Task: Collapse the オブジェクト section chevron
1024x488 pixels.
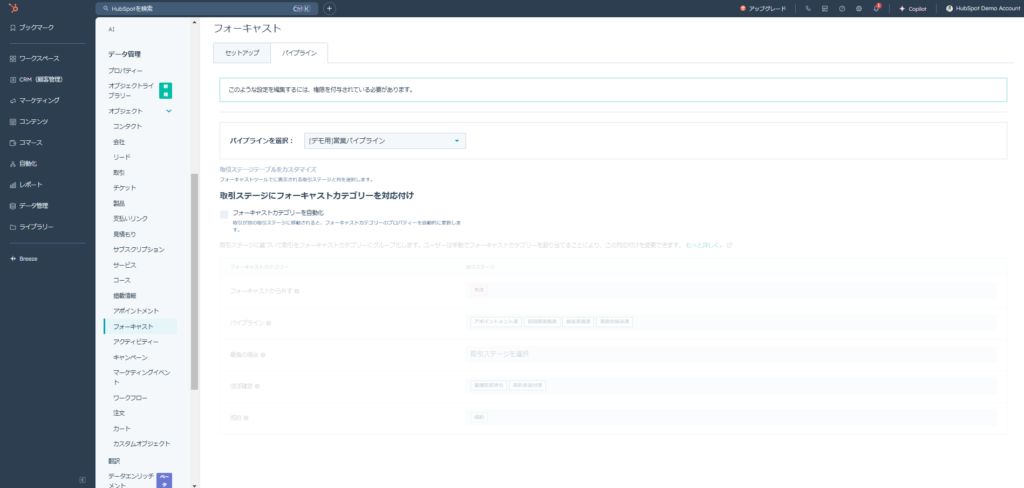Action: [x=168, y=111]
